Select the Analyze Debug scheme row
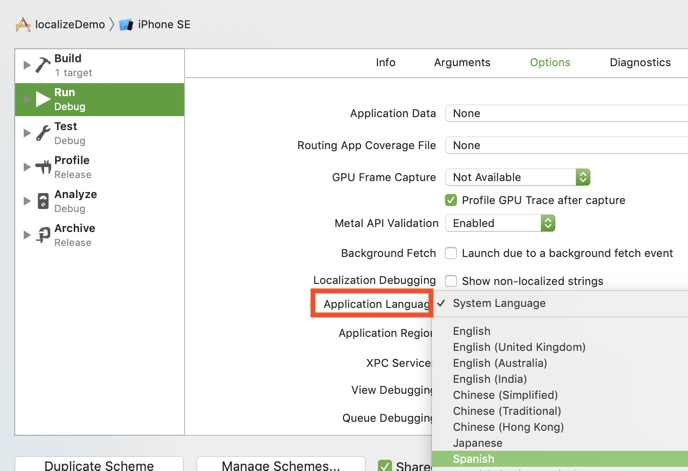 [100, 201]
